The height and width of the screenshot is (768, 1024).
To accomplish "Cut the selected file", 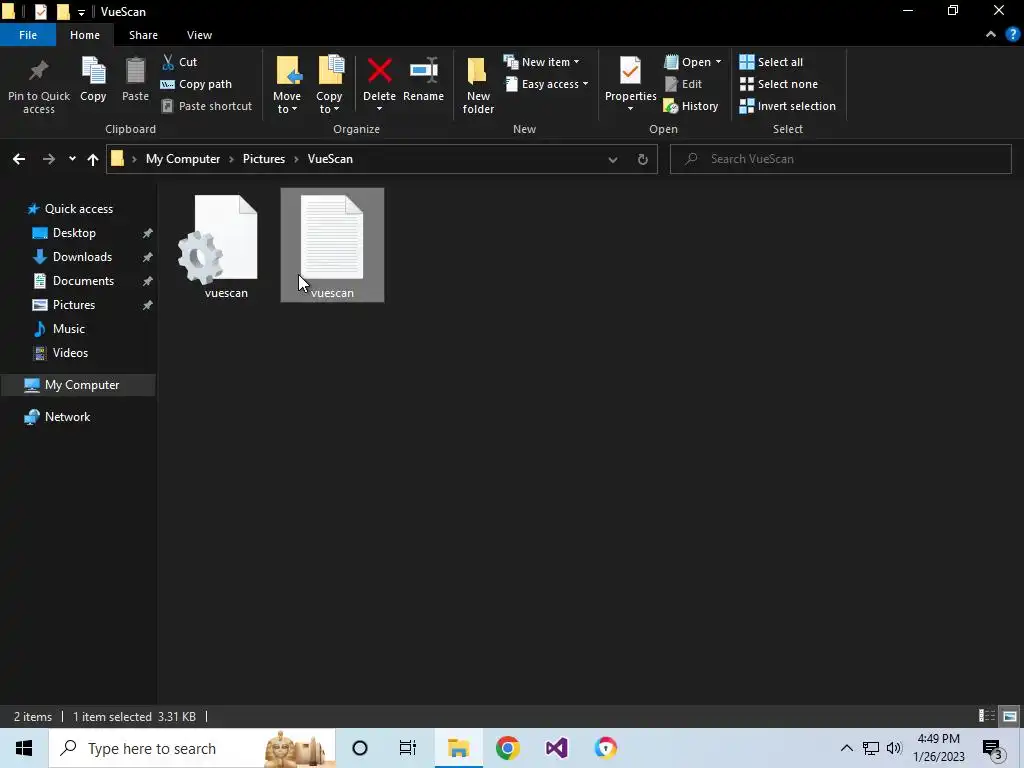I will (x=180, y=62).
